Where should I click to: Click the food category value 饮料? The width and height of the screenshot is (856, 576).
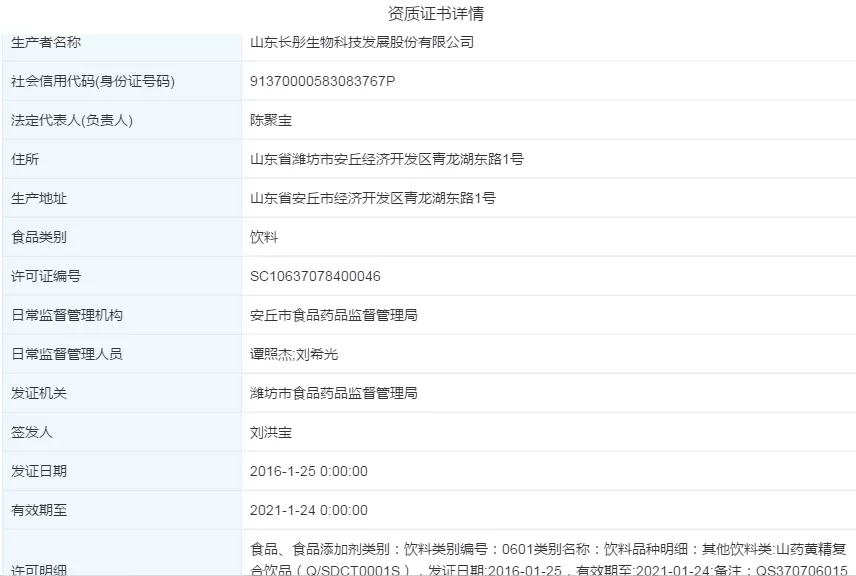tap(264, 237)
